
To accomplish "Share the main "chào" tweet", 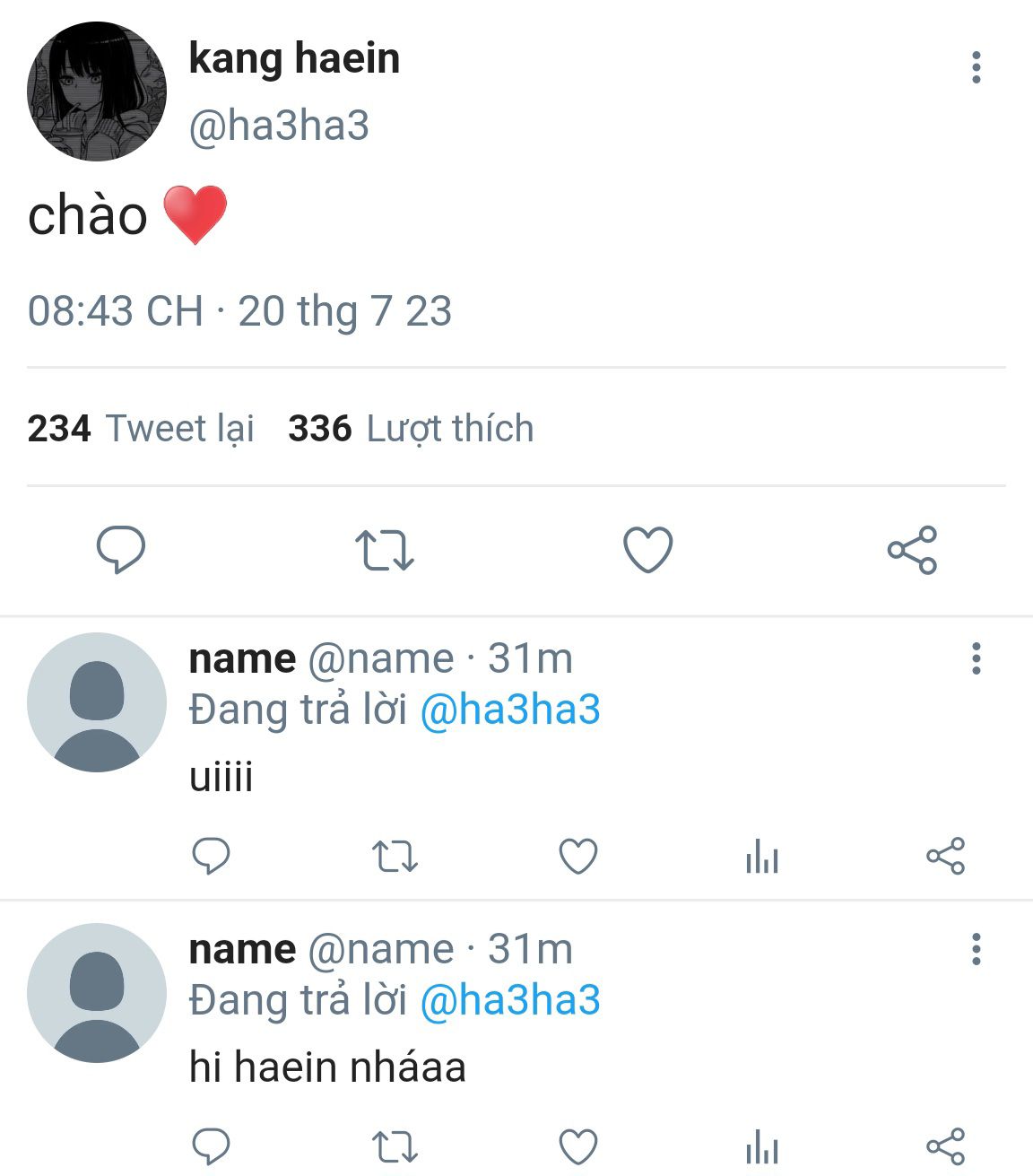I will click(x=912, y=550).
